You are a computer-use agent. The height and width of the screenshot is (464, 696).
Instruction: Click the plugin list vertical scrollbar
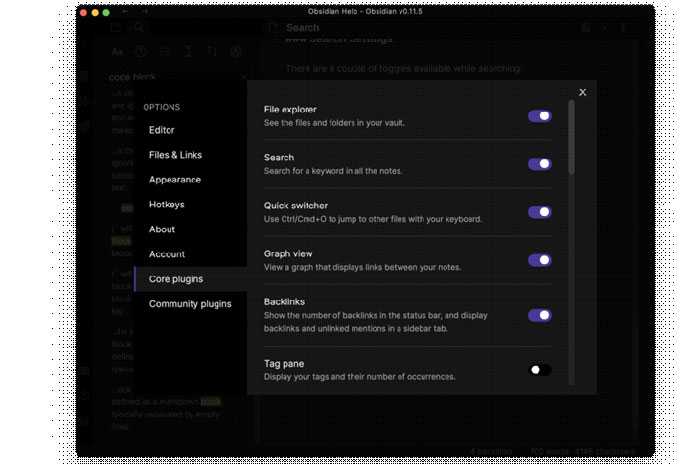click(x=572, y=140)
